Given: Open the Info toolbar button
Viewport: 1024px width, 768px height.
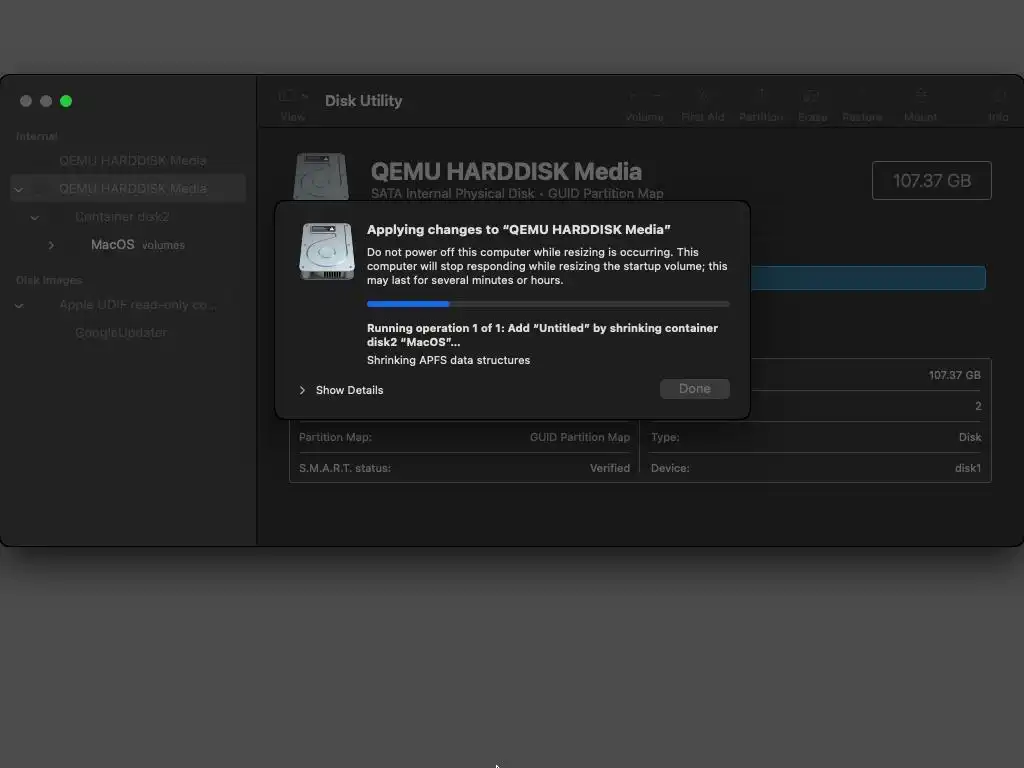Looking at the screenshot, I should [x=998, y=104].
